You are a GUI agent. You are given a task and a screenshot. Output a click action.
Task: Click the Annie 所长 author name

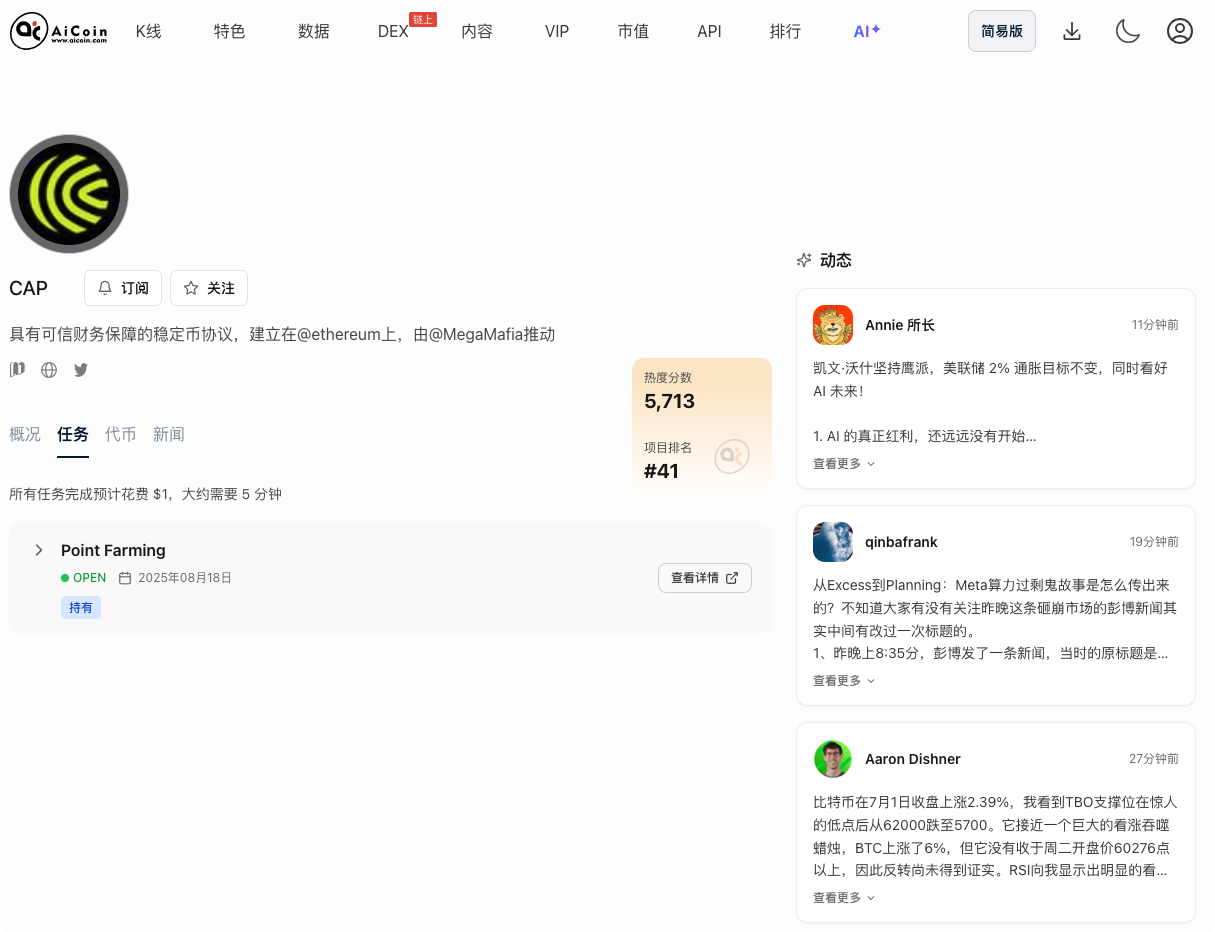900,325
